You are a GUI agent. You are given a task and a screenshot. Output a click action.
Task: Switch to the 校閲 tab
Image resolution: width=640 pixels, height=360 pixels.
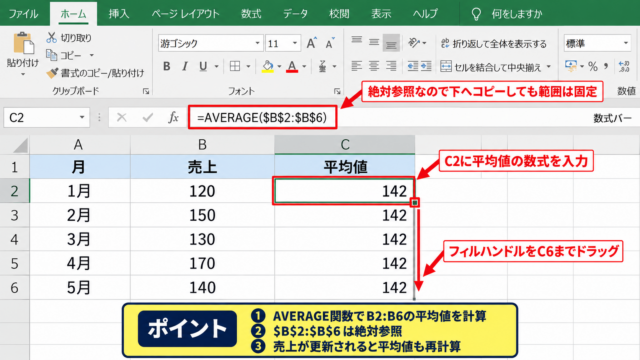(339, 13)
